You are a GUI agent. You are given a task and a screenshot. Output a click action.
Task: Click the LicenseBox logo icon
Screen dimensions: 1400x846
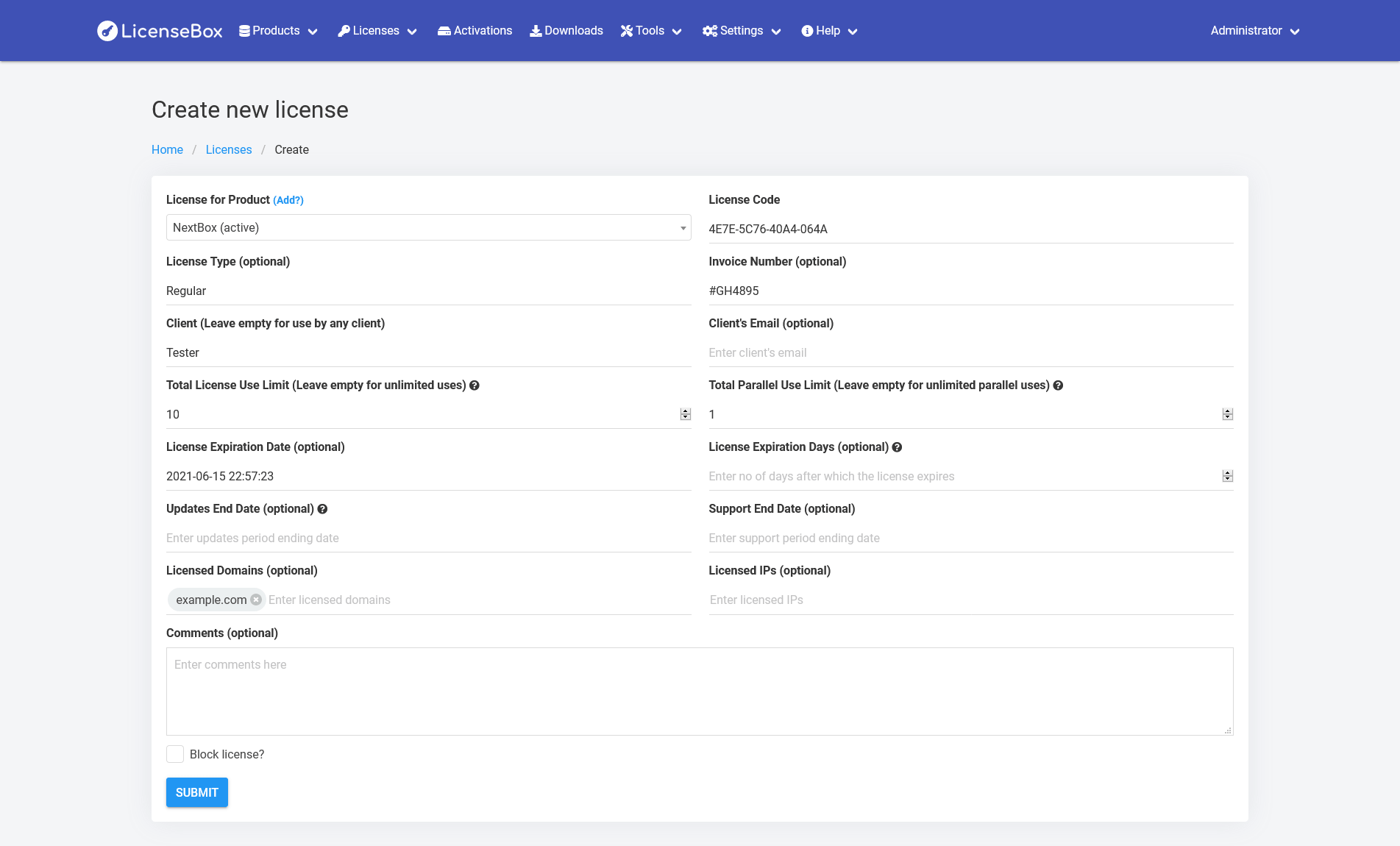click(107, 31)
